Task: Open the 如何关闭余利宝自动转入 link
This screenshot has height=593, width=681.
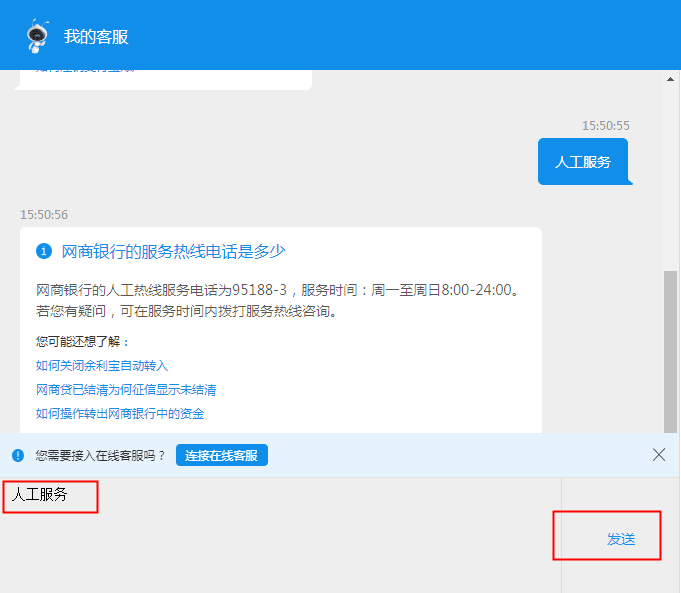Action: coord(102,365)
